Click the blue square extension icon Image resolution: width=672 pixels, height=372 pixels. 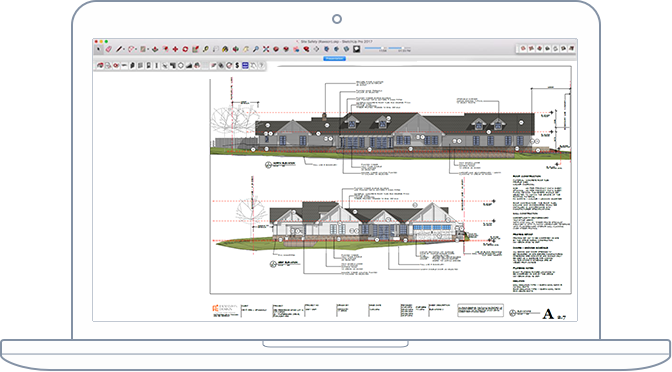tap(245, 66)
